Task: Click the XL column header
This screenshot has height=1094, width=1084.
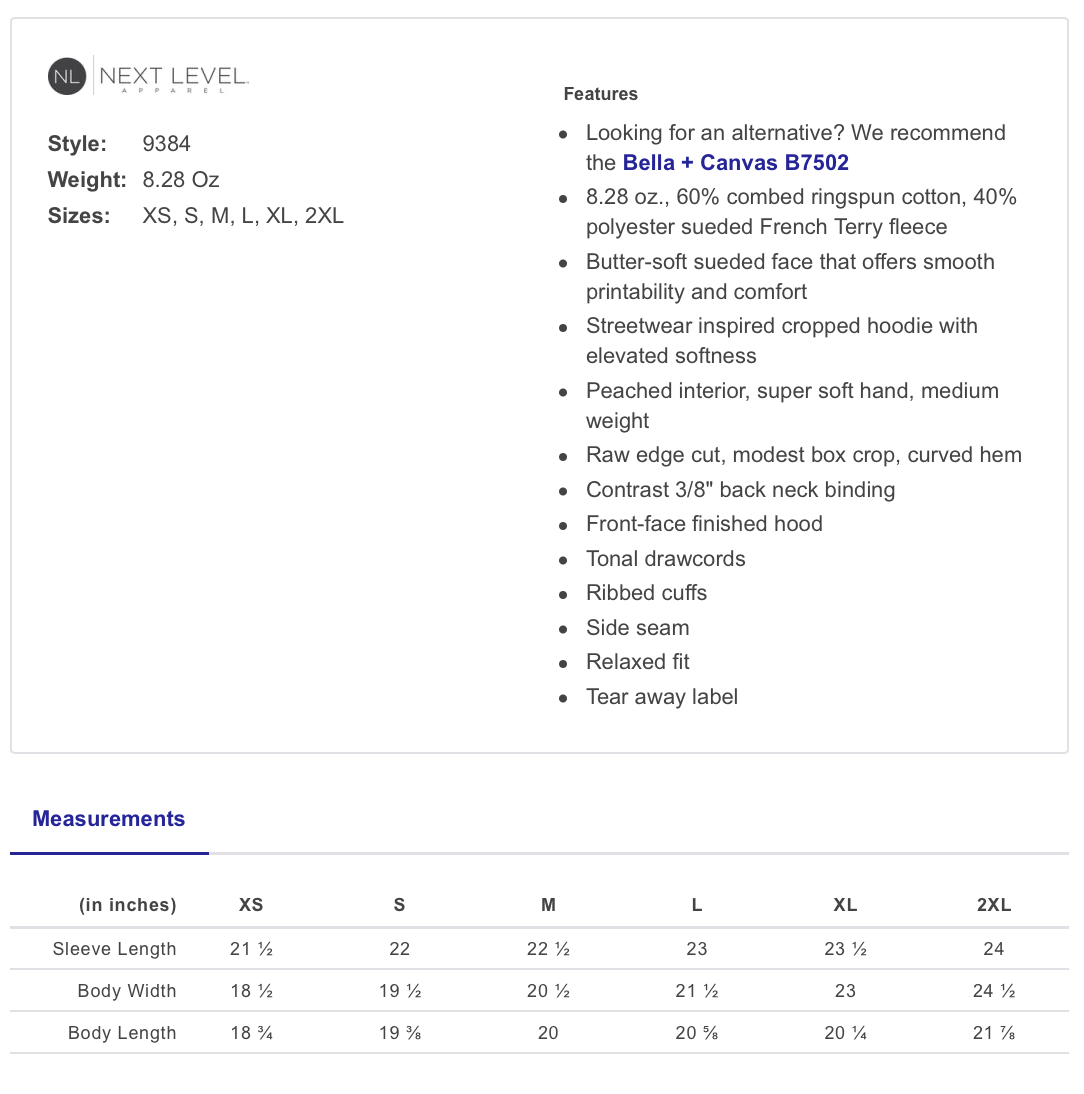Action: [845, 905]
